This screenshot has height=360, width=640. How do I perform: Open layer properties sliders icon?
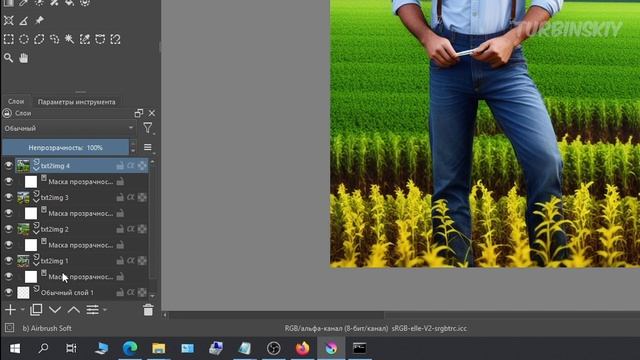(93, 310)
